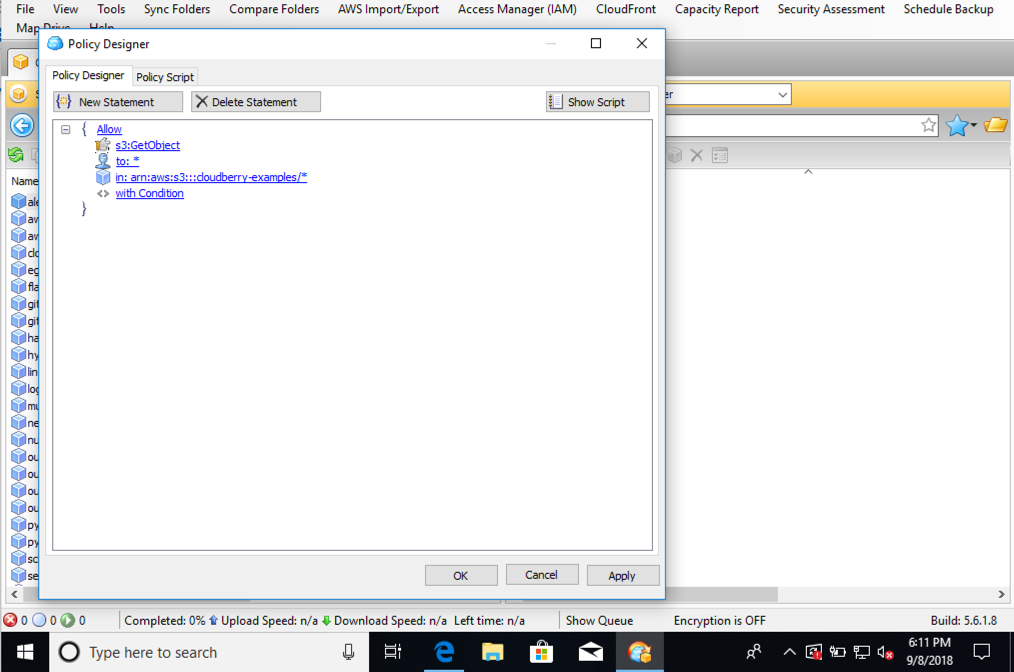The image size is (1014, 672).
Task: Click the X icon on Delete Statement button
Action: pyautogui.click(x=202, y=101)
